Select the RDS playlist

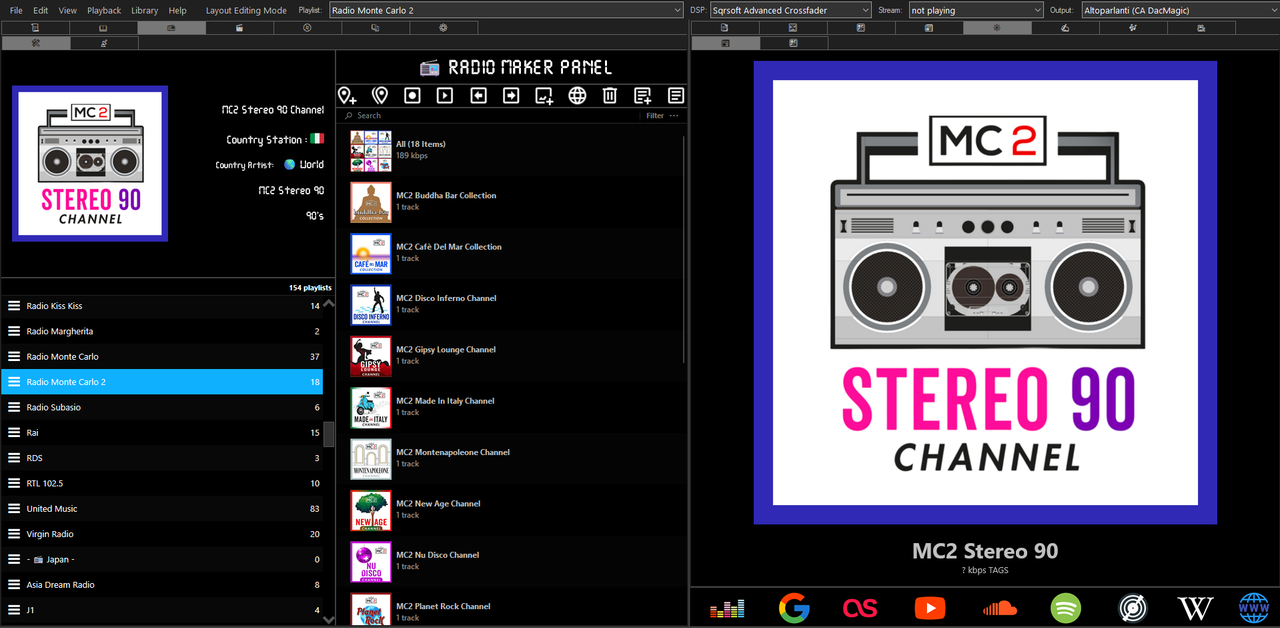[162, 458]
